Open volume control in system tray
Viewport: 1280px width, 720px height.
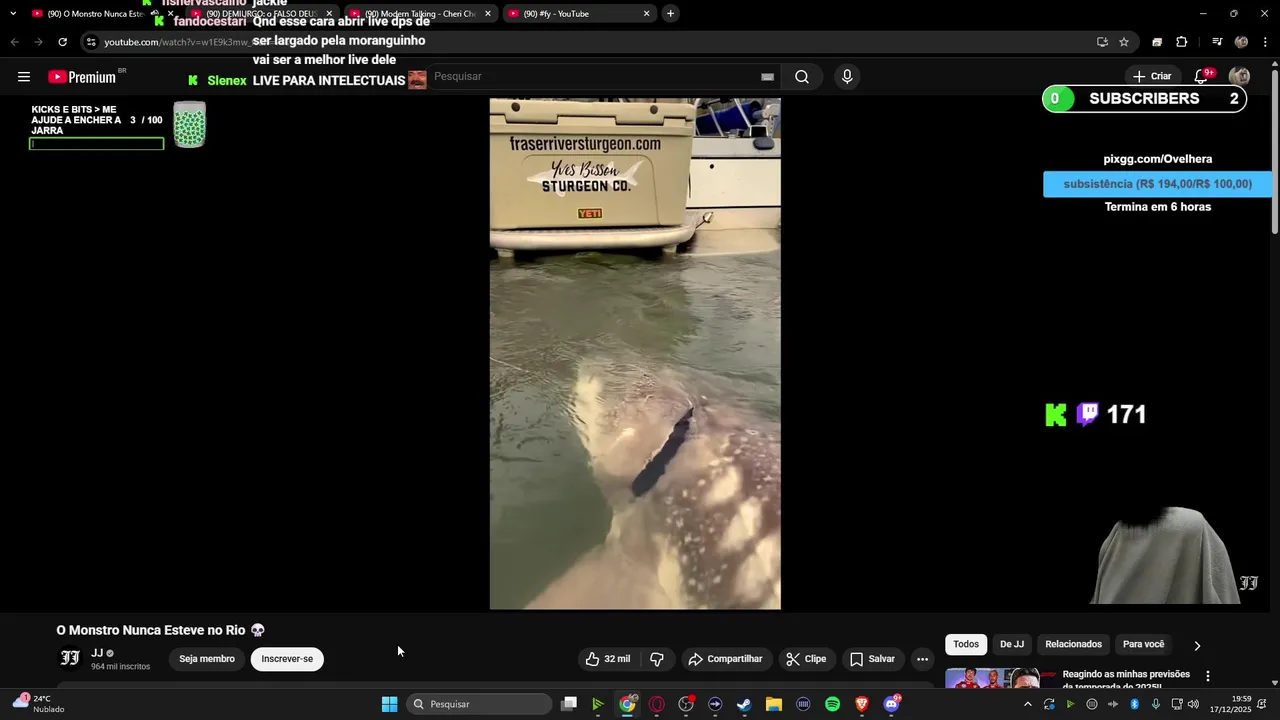[1193, 704]
